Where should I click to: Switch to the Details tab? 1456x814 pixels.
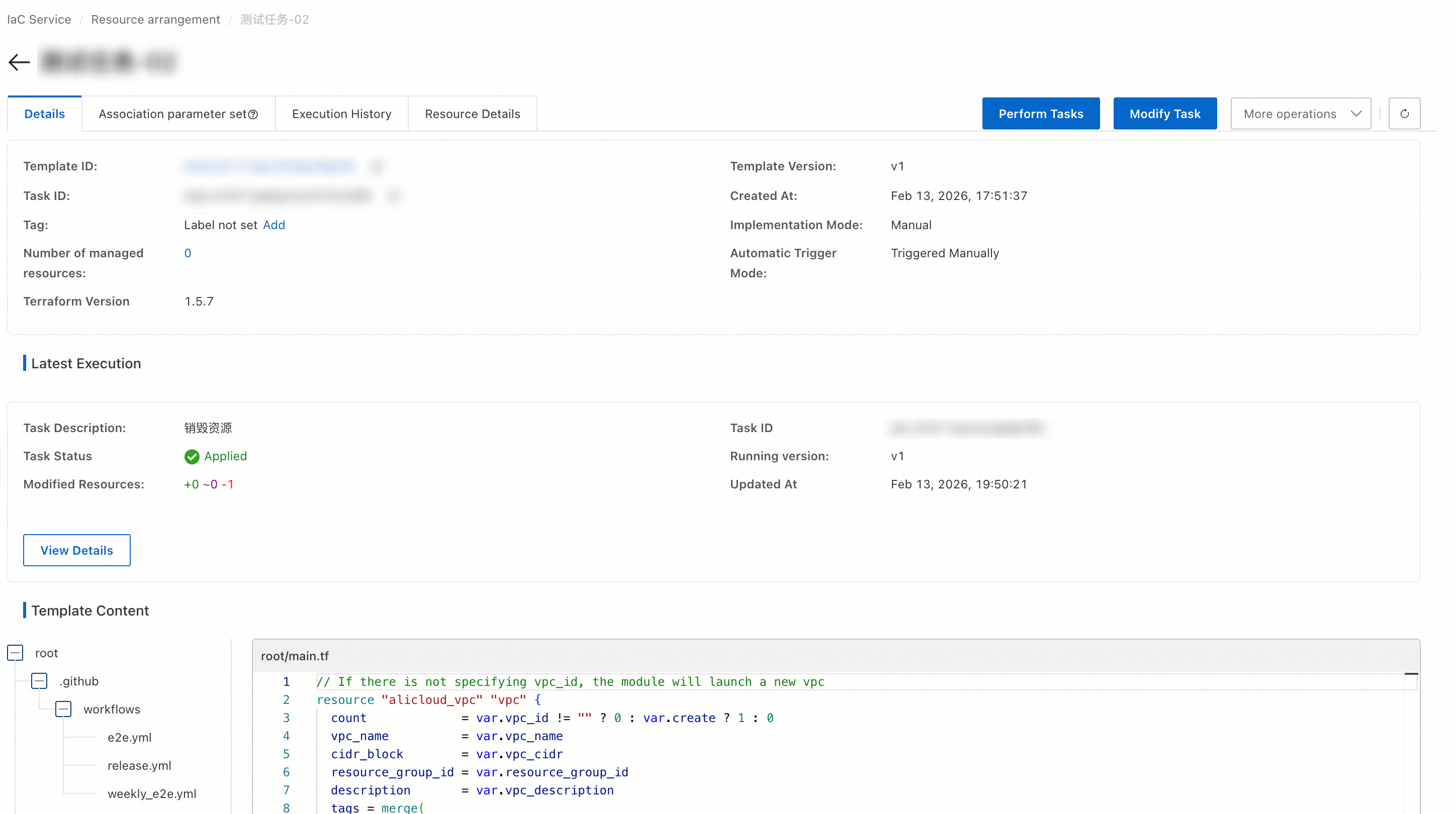[x=45, y=114]
